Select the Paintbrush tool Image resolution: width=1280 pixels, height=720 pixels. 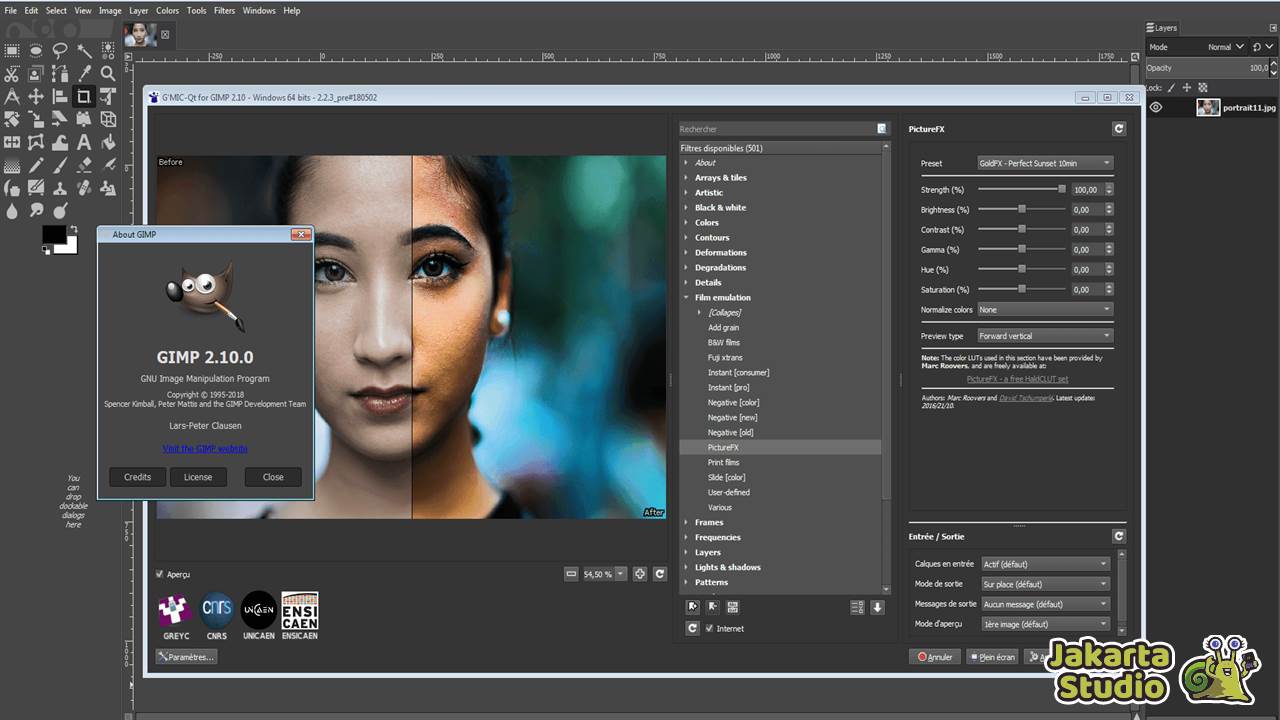(x=60, y=166)
